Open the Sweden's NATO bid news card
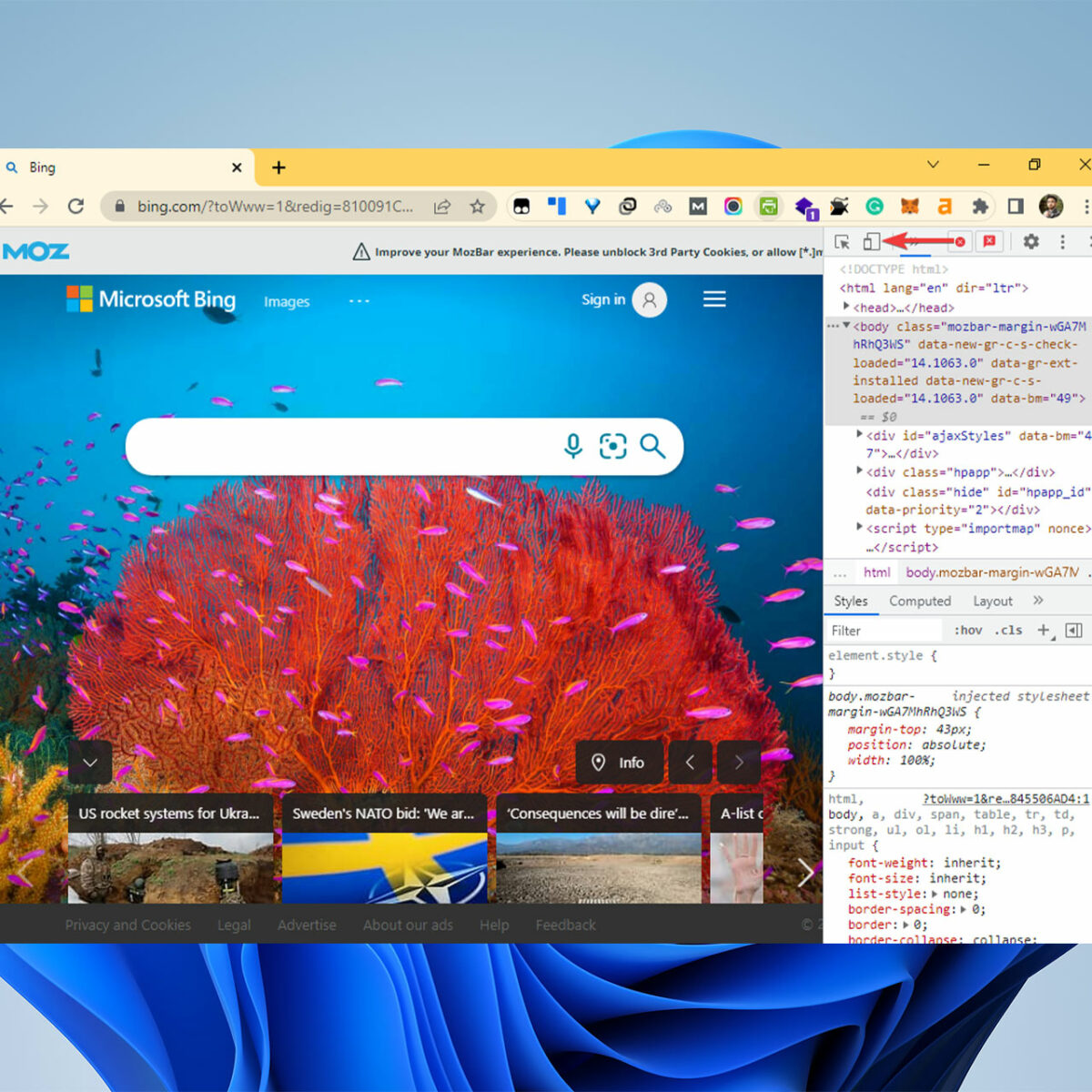The height and width of the screenshot is (1092, 1092). pyautogui.click(x=384, y=848)
